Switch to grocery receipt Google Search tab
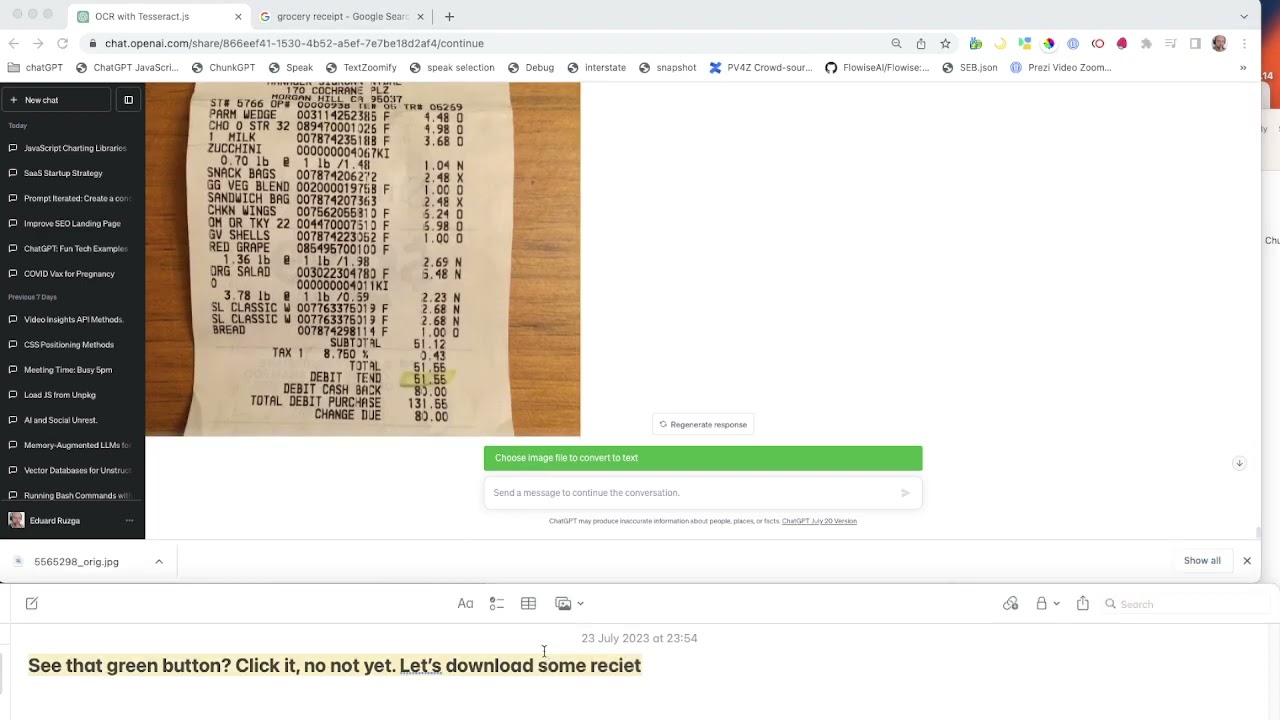This screenshot has width=1280, height=720. point(342,17)
